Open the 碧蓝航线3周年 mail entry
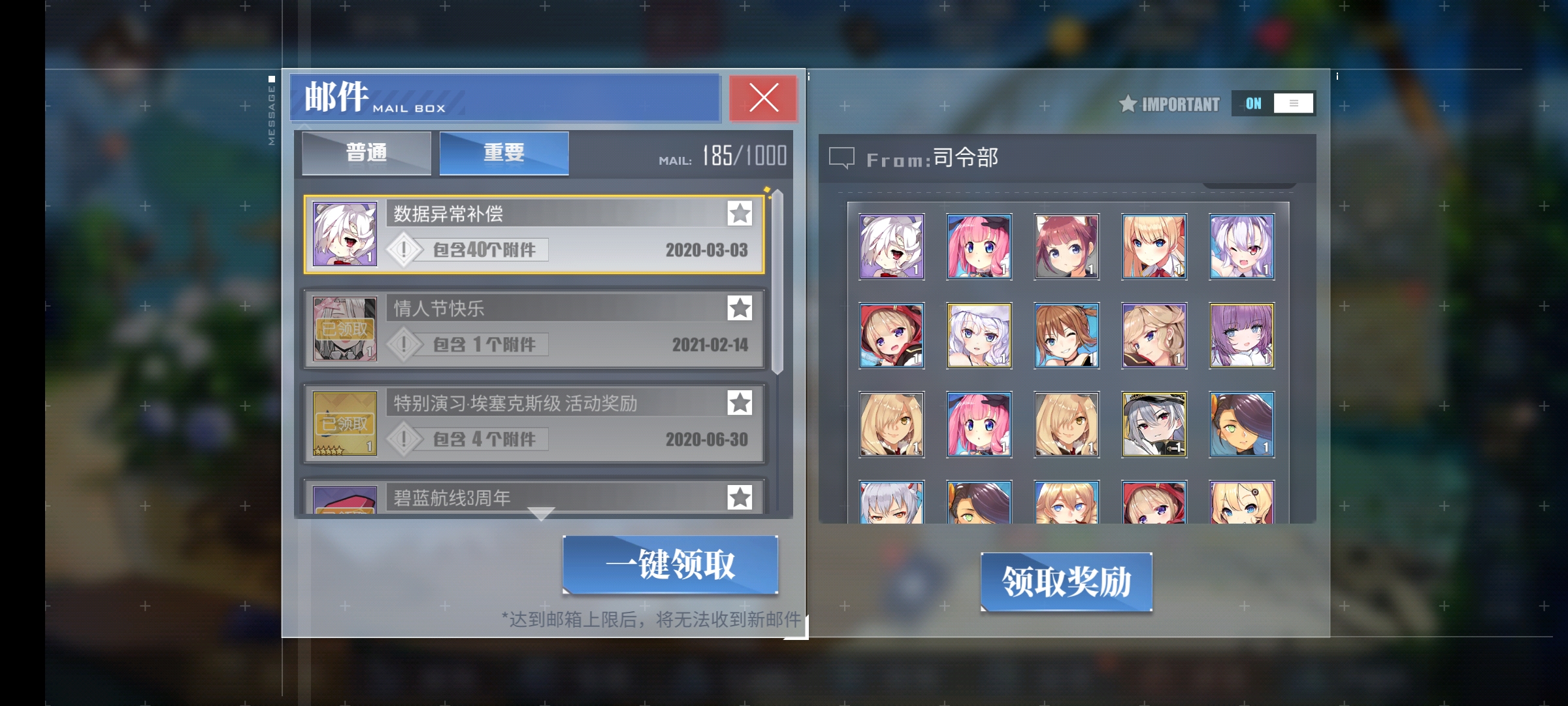The image size is (1568, 706). pyautogui.click(x=534, y=498)
